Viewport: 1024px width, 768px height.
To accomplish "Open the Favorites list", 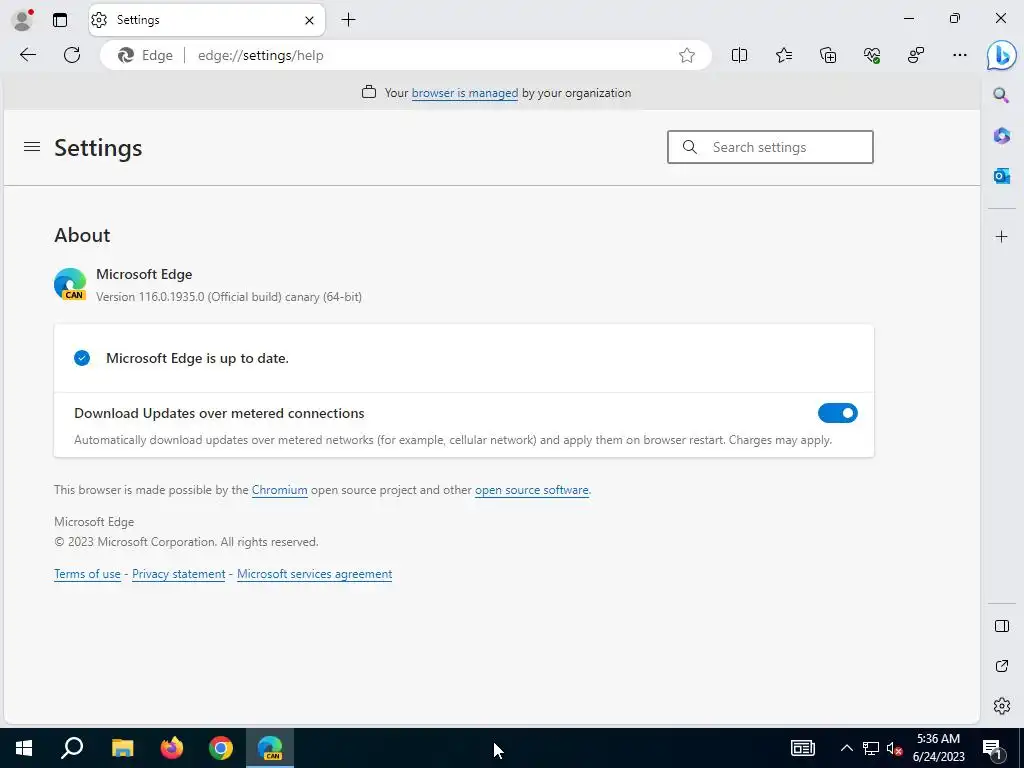I will point(784,56).
